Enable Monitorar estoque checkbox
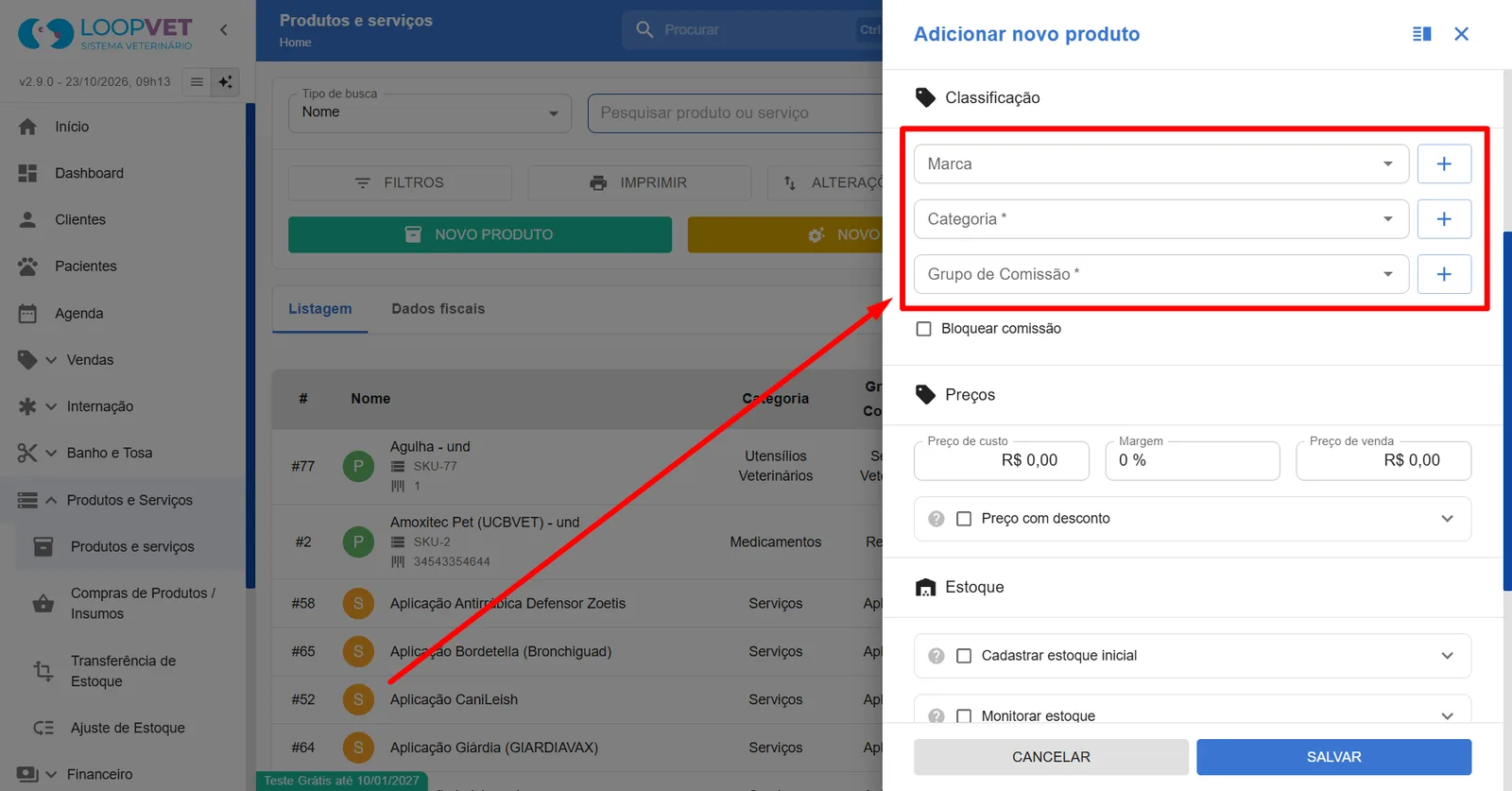The width and height of the screenshot is (1512, 791). 964,716
